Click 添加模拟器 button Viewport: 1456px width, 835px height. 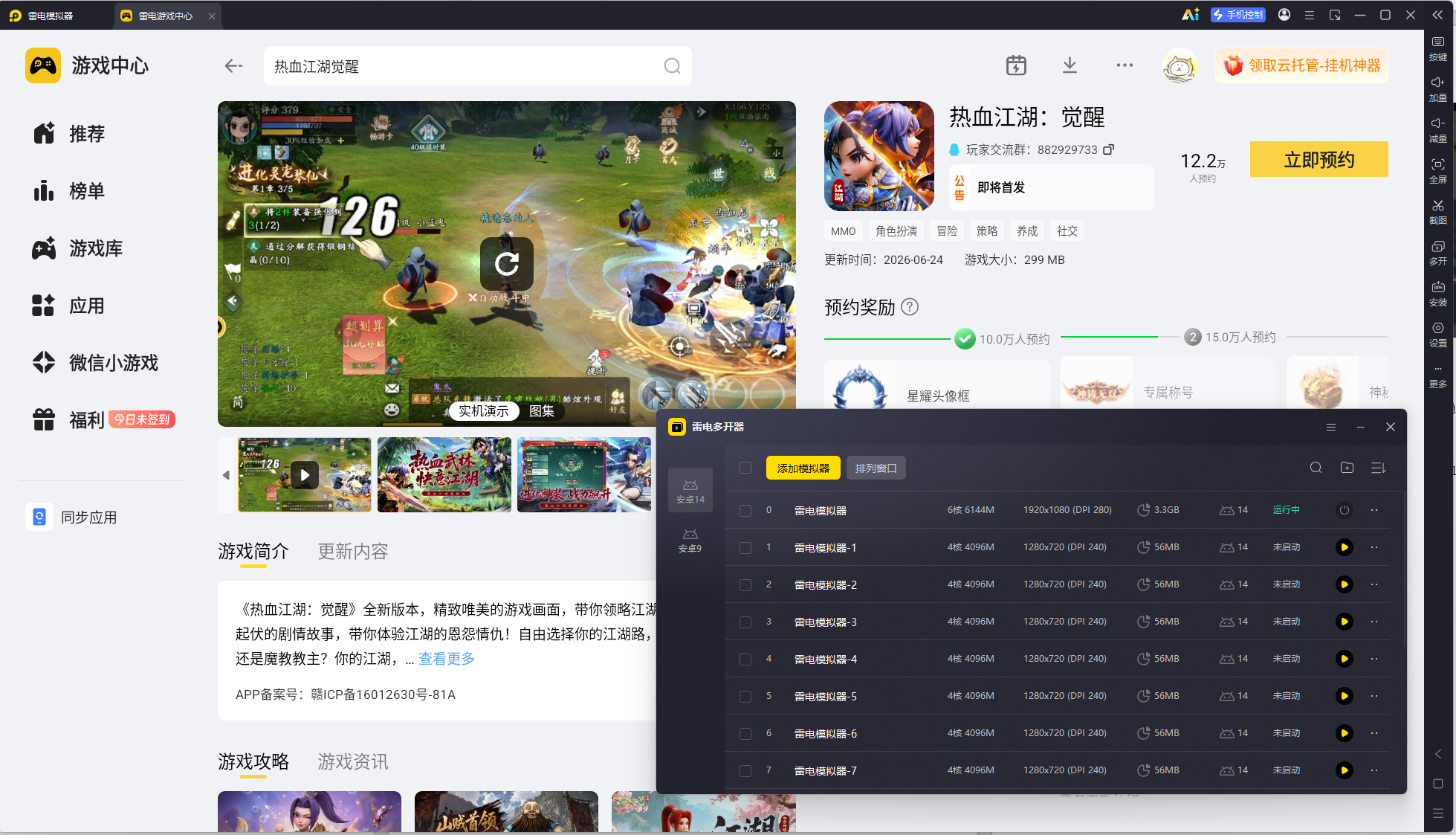point(803,468)
